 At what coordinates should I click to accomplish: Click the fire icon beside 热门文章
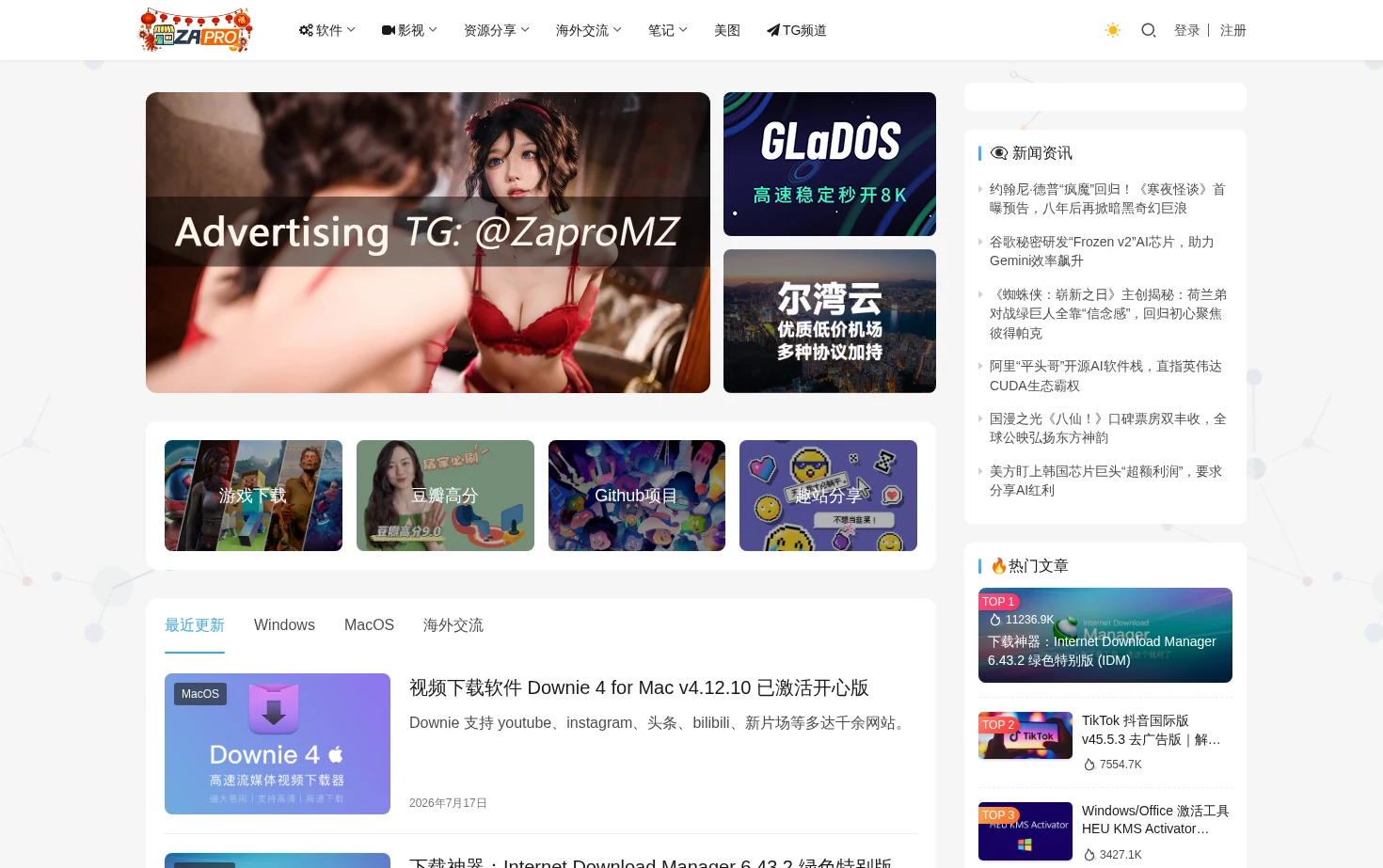pyautogui.click(x=998, y=565)
